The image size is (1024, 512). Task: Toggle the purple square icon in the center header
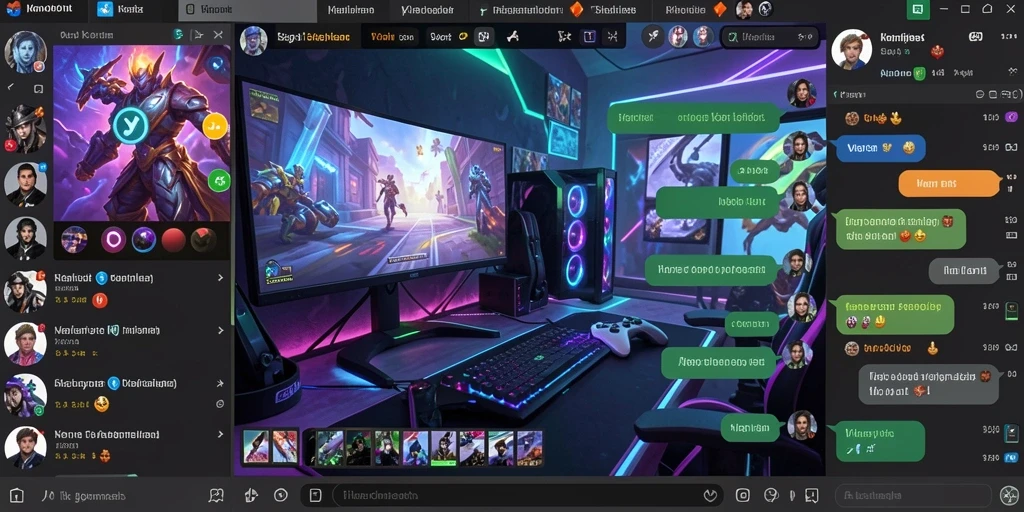pyautogui.click(x=589, y=37)
